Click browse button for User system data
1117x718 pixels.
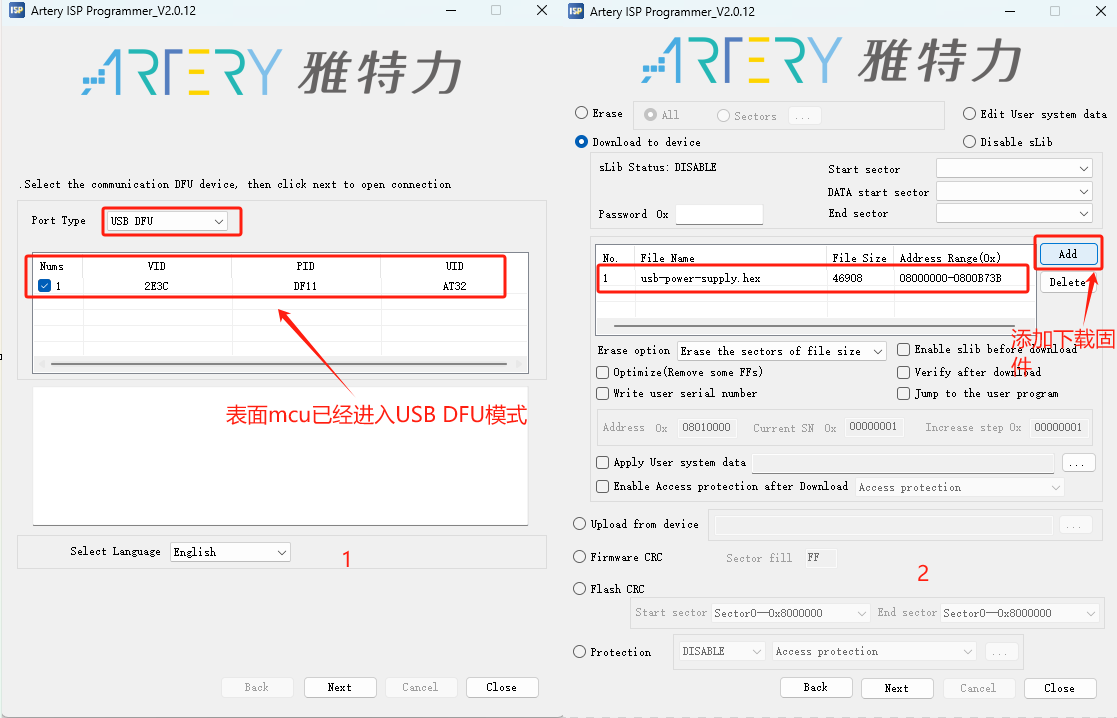(1079, 464)
